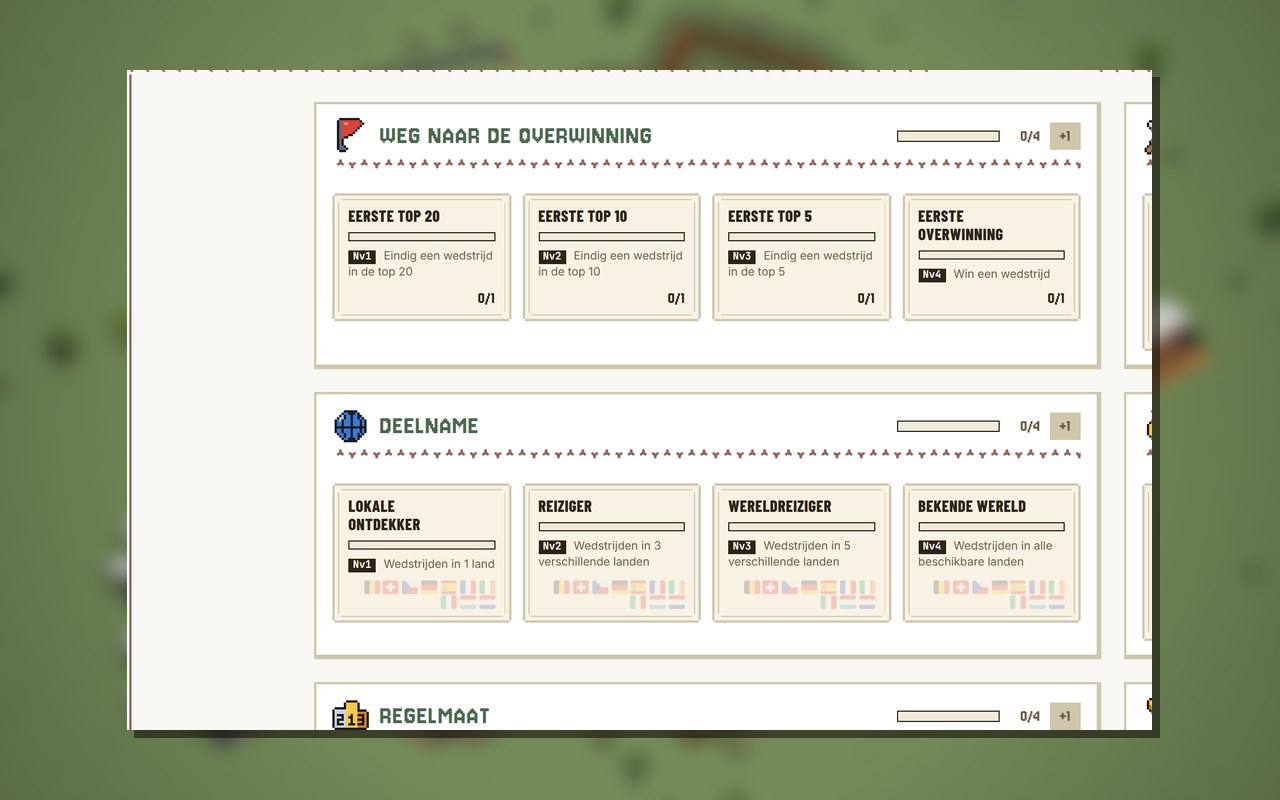Click the red flag icon beside Weg naar de overwinning
Viewport: 1280px width, 800px height.
(x=350, y=135)
